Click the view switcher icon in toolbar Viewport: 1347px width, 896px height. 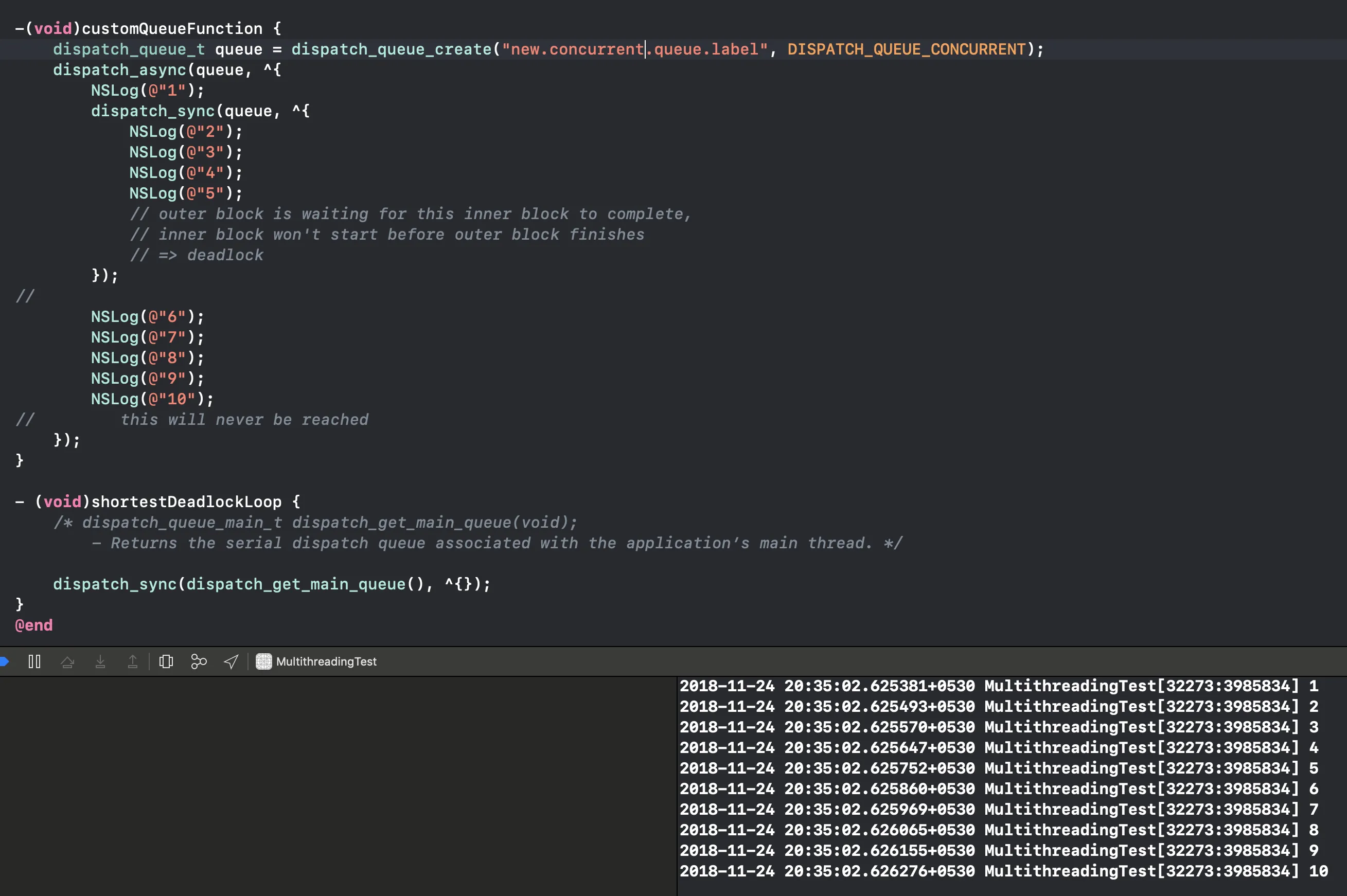click(x=167, y=661)
